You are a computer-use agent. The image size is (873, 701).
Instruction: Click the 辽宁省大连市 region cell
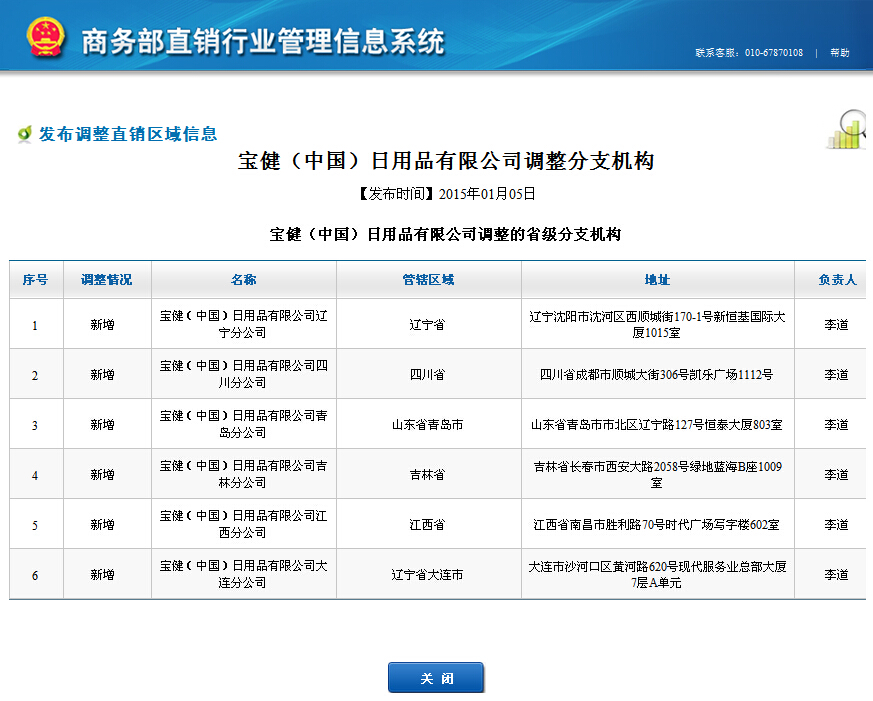pos(428,574)
